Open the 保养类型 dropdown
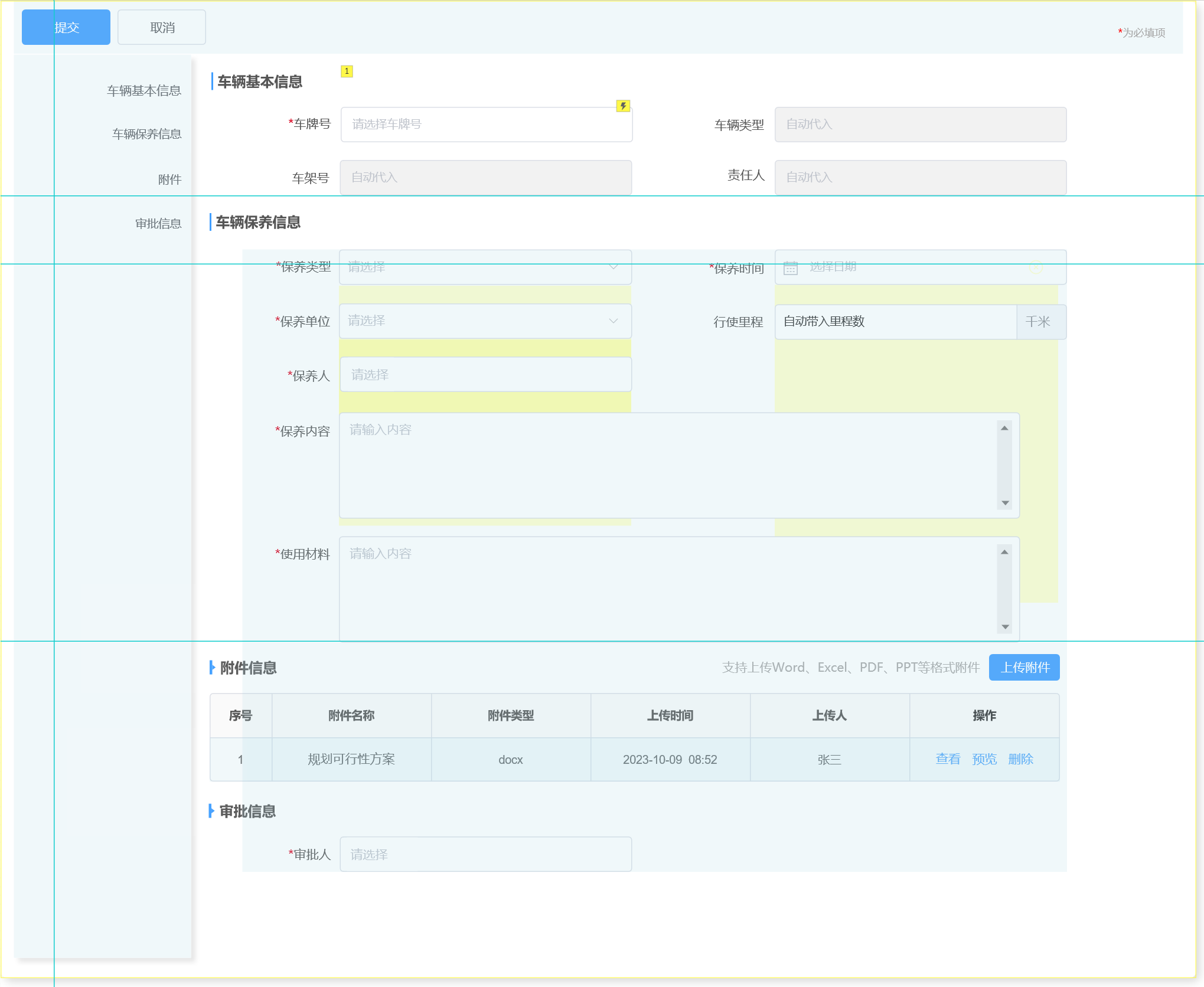The height and width of the screenshot is (987, 1204). pyautogui.click(x=485, y=267)
